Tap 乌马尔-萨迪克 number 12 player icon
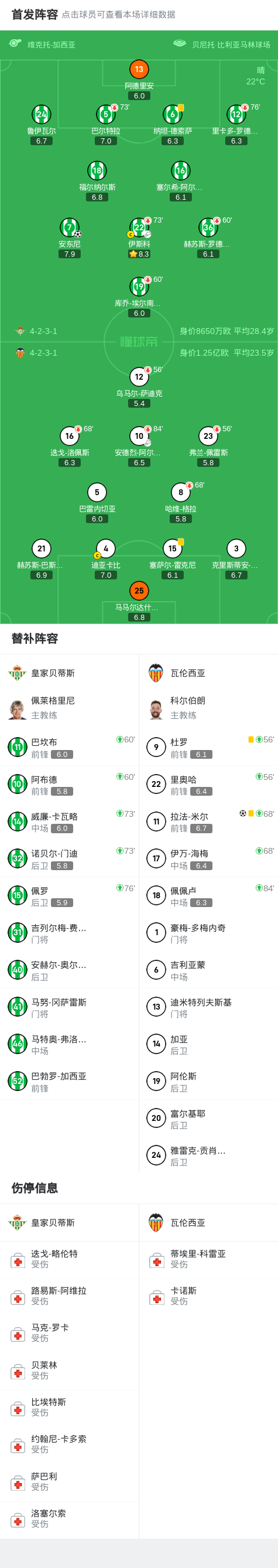The height and width of the screenshot is (1568, 278). (139, 377)
